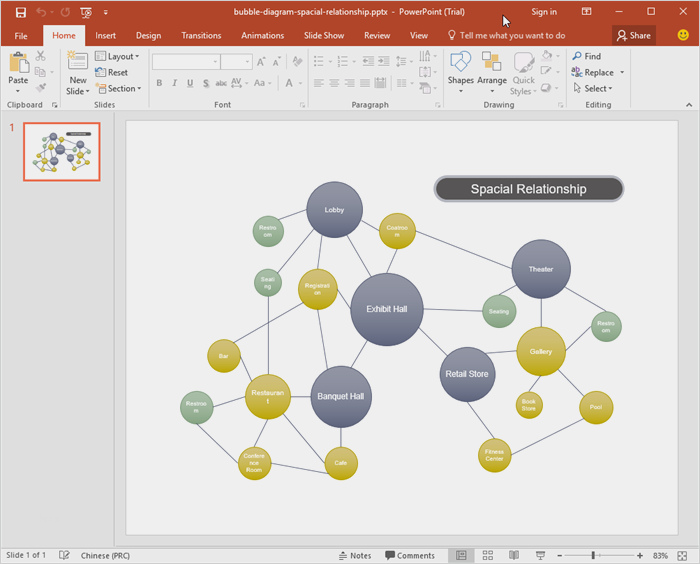This screenshot has width=700, height=564.
Task: Click the zoom slider in the status bar
Action: (x=593, y=555)
